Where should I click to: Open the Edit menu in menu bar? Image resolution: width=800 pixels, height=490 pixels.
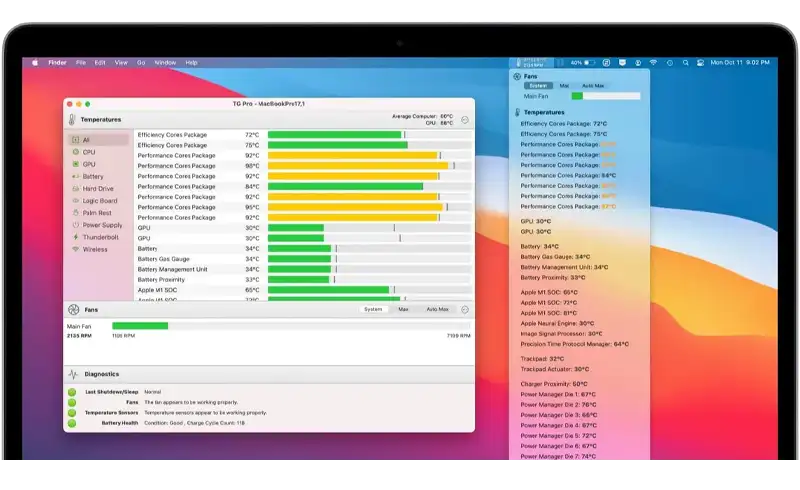(100, 62)
